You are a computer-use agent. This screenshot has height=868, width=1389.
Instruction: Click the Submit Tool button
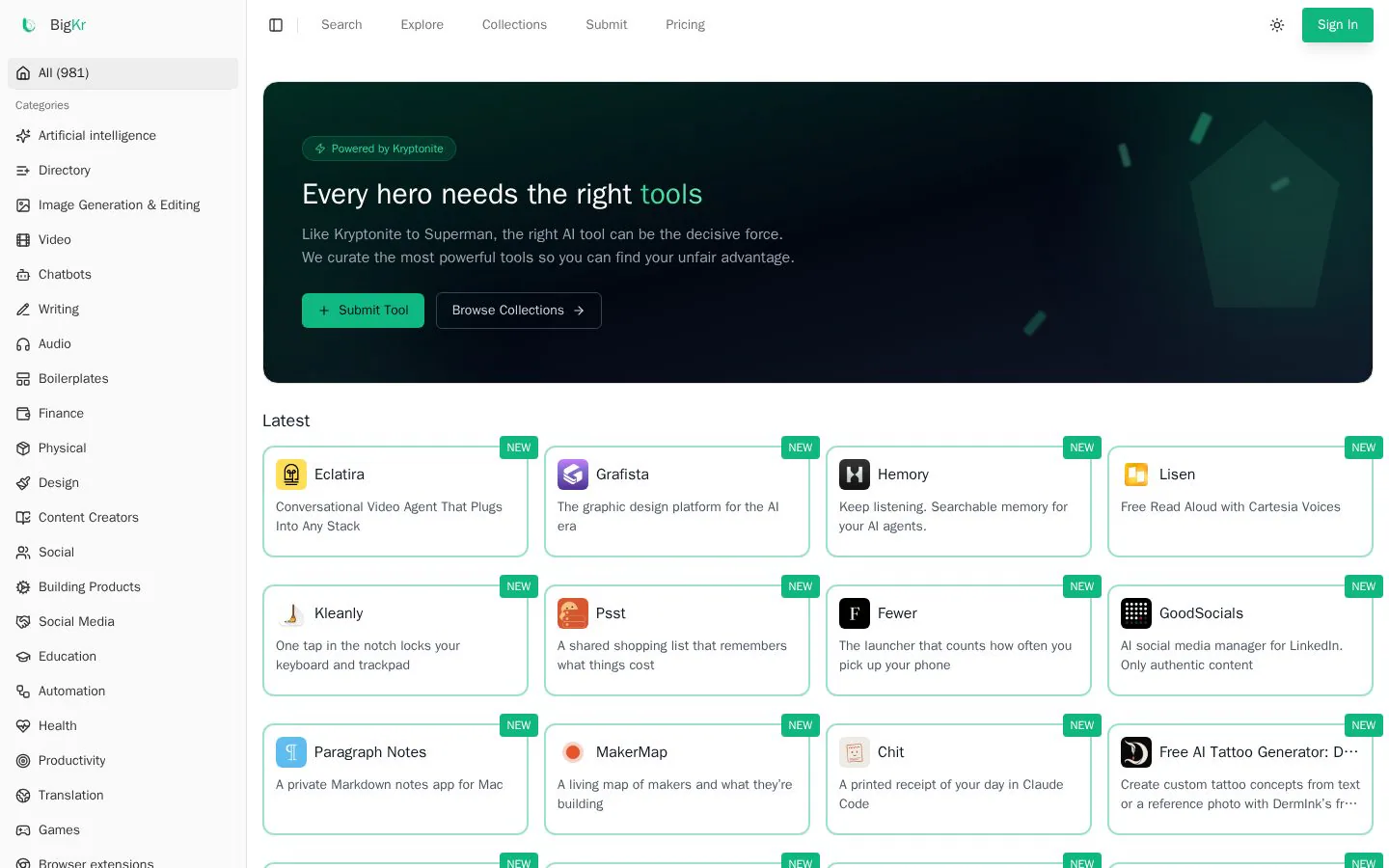click(363, 311)
